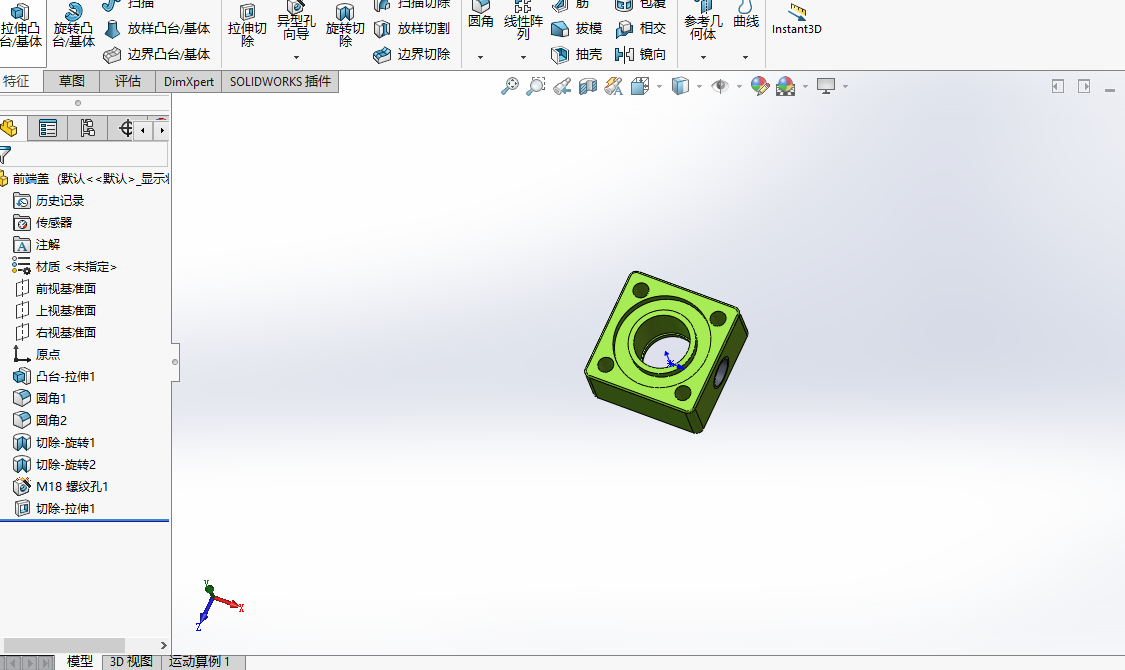Select the 旋转凸台/基体 revolved boss tool
This screenshot has width=1125, height=670.
click(73, 24)
